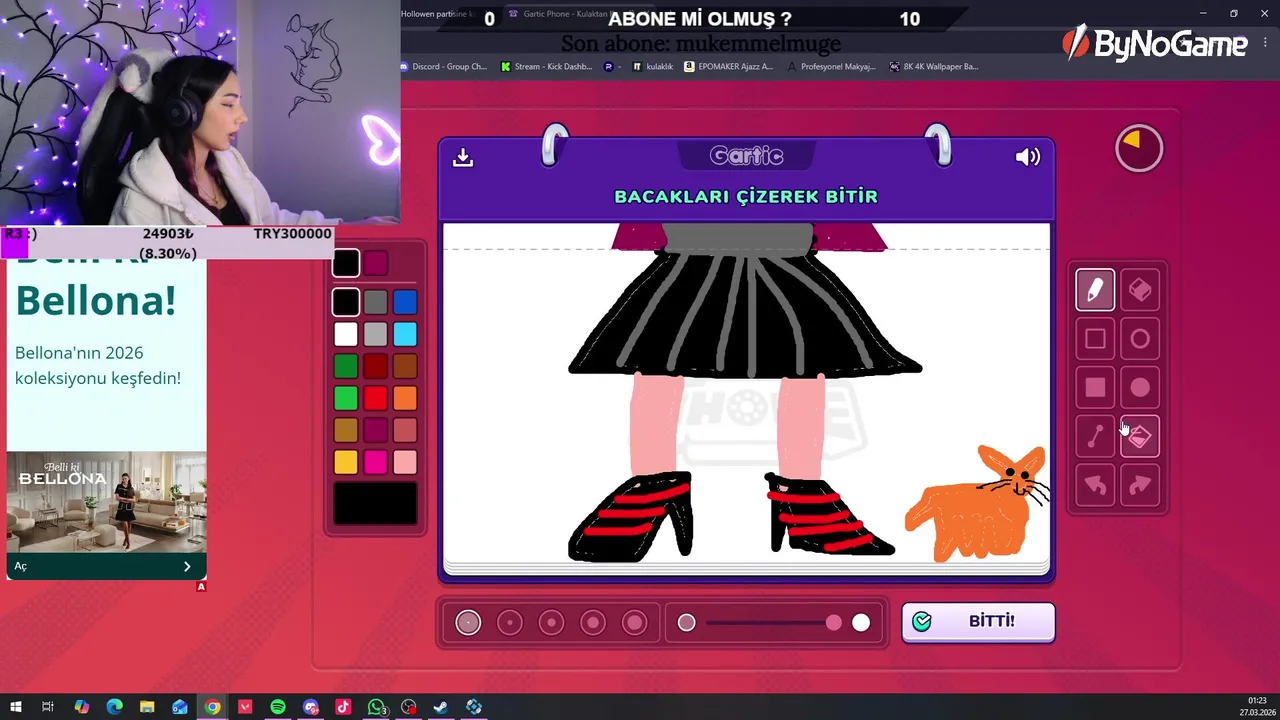The image size is (1280, 720).
Task: Pick the fourth brush size
Action: 593,623
